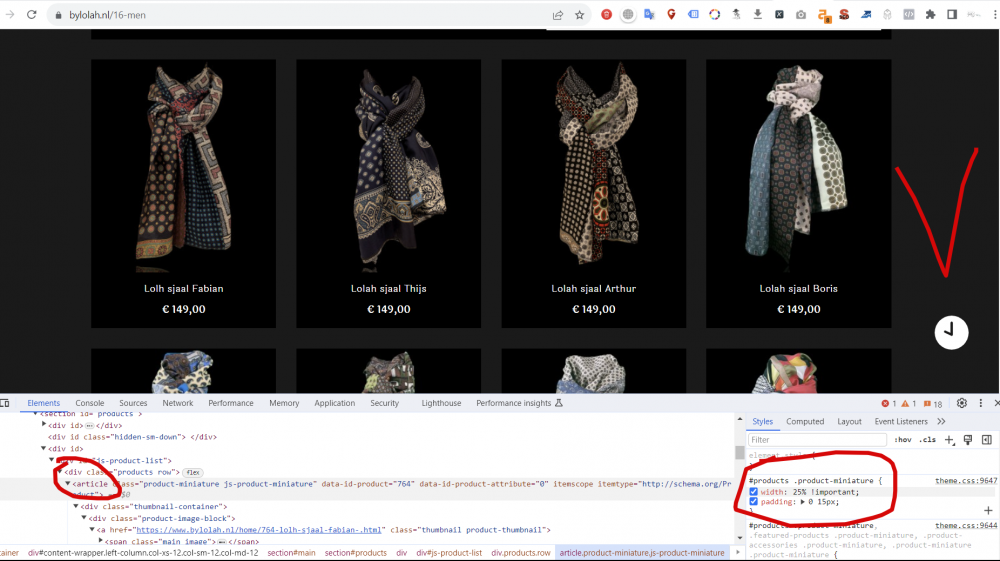Open the orange 'a' extension with badge
Screen dimensions: 1000x561
point(823,15)
